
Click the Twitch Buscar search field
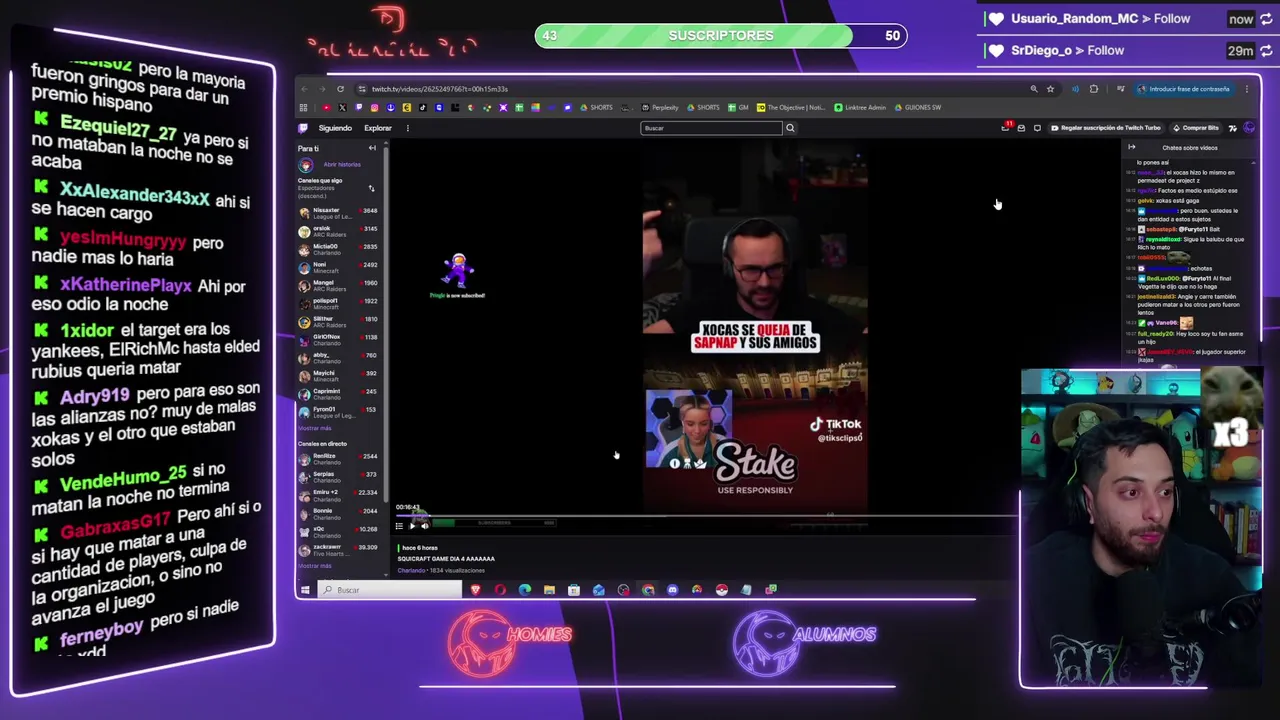tap(711, 128)
